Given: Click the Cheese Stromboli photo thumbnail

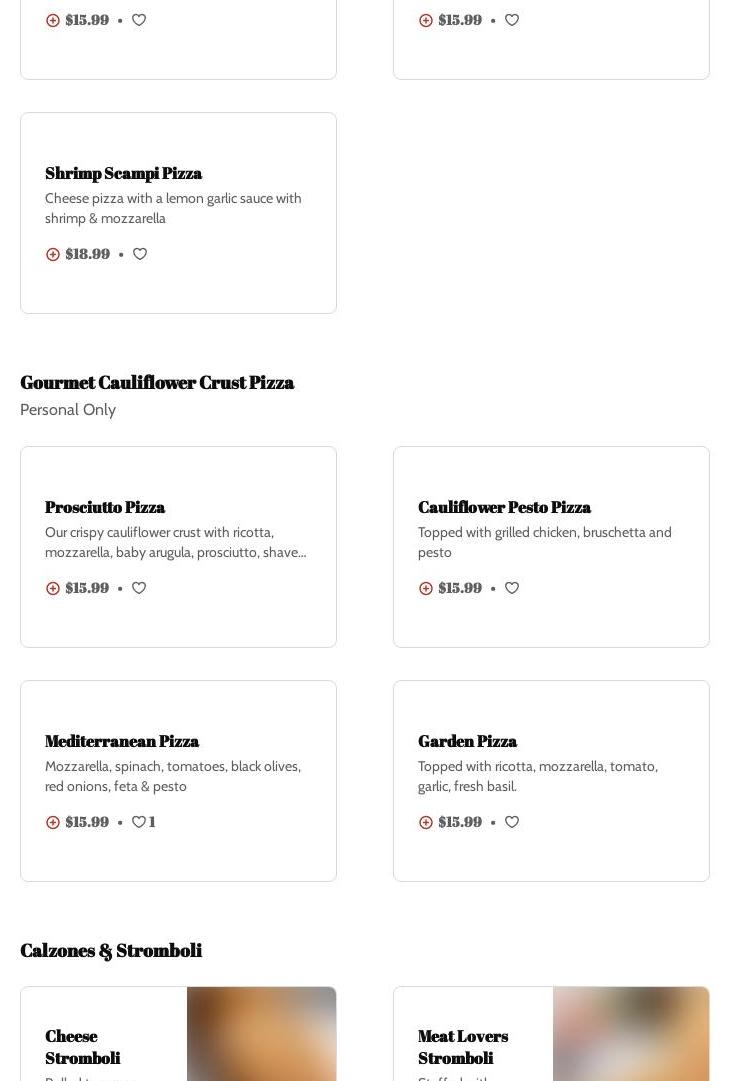Looking at the screenshot, I should click(261, 1034).
